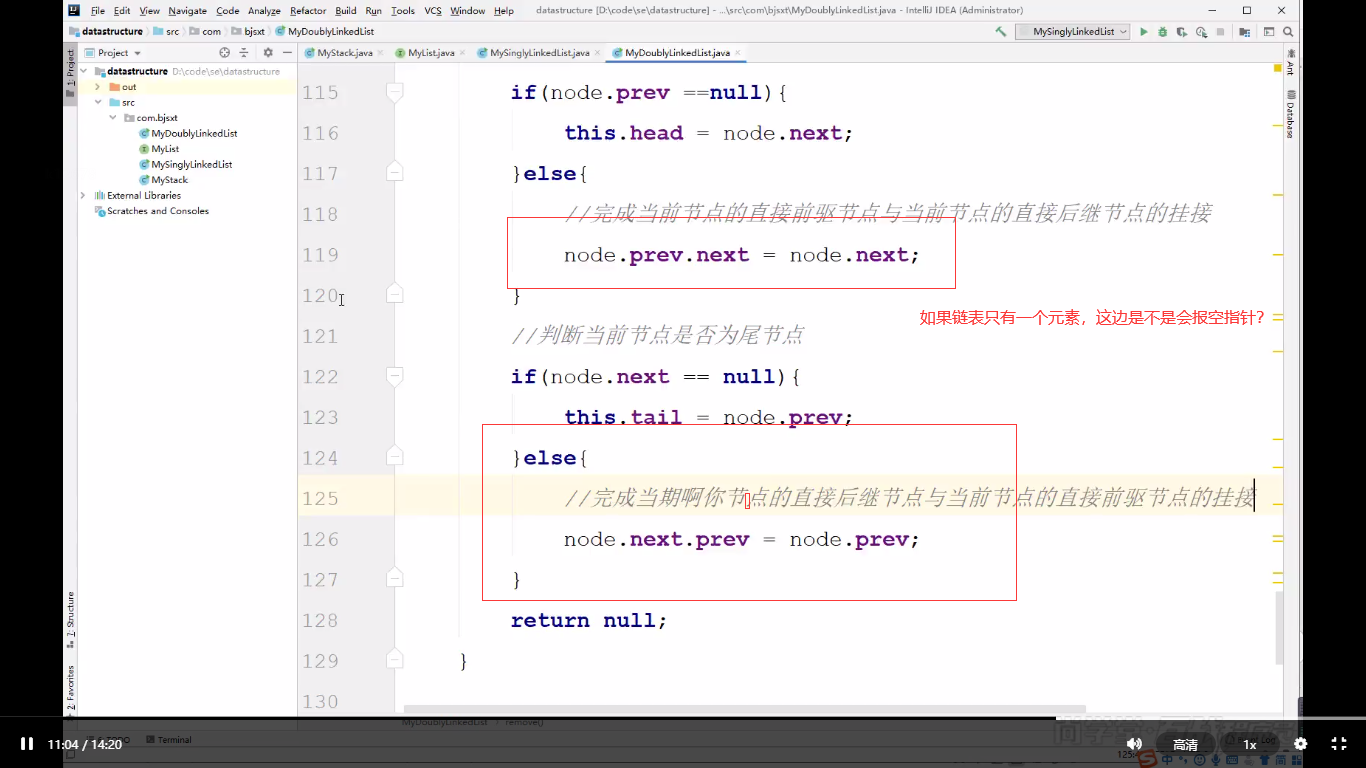The image size is (1366, 768).
Task: Click locate file target icon in Project panel
Action: pos(224,53)
